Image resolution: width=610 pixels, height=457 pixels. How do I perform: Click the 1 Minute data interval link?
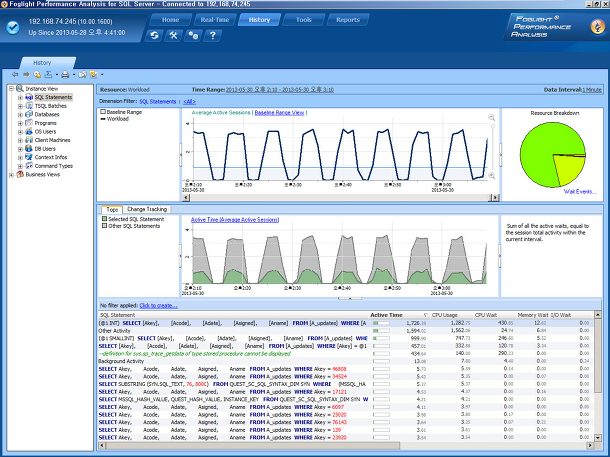(x=592, y=89)
